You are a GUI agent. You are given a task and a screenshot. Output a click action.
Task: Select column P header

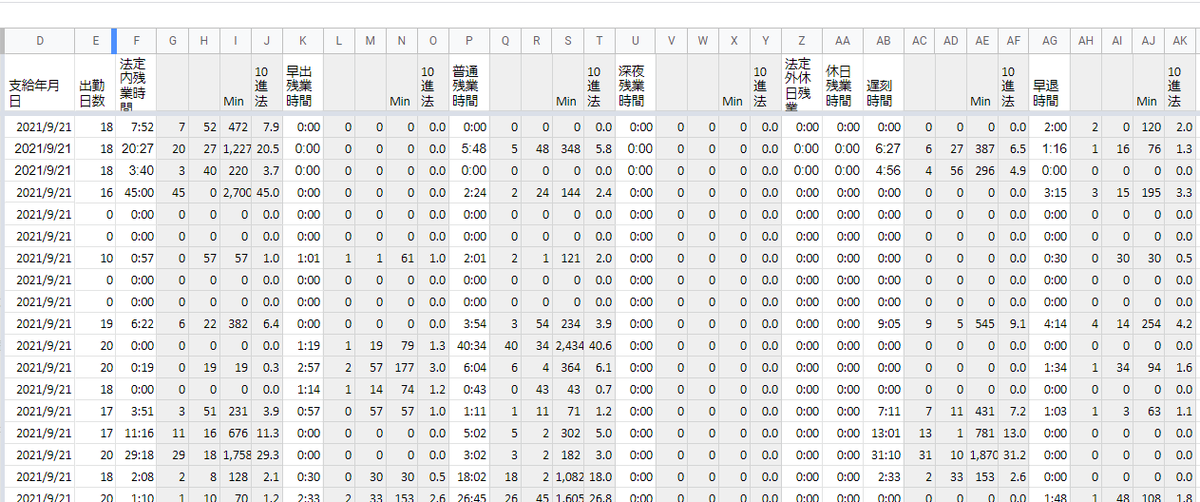click(x=469, y=40)
